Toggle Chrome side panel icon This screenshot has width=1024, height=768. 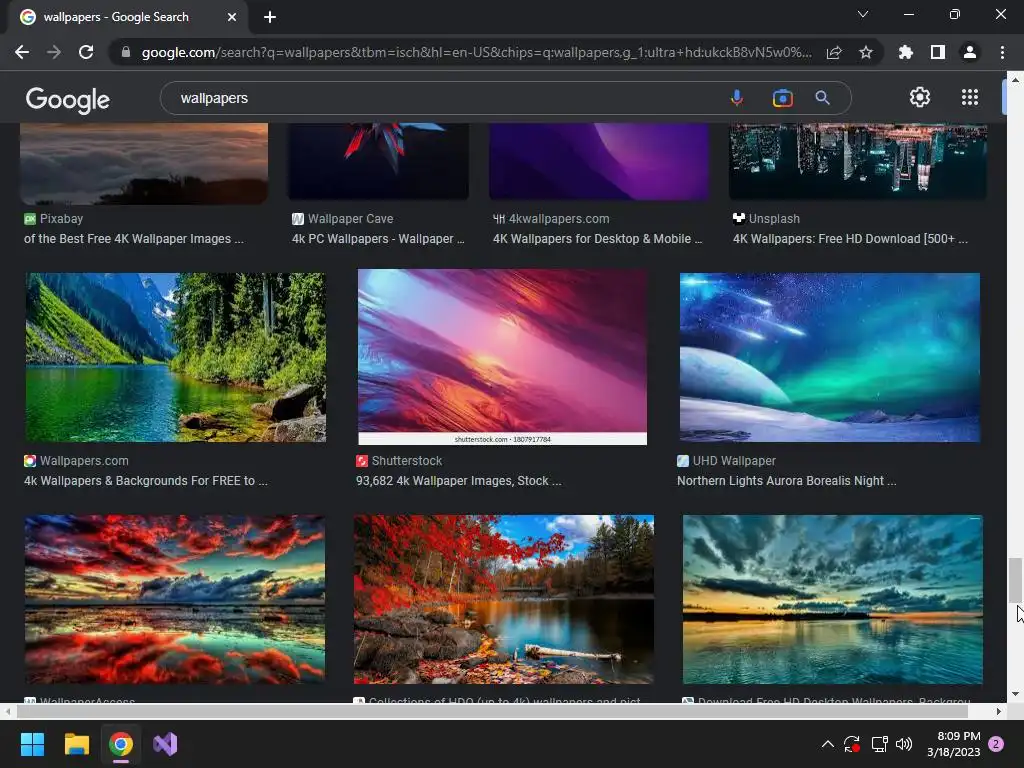938,52
